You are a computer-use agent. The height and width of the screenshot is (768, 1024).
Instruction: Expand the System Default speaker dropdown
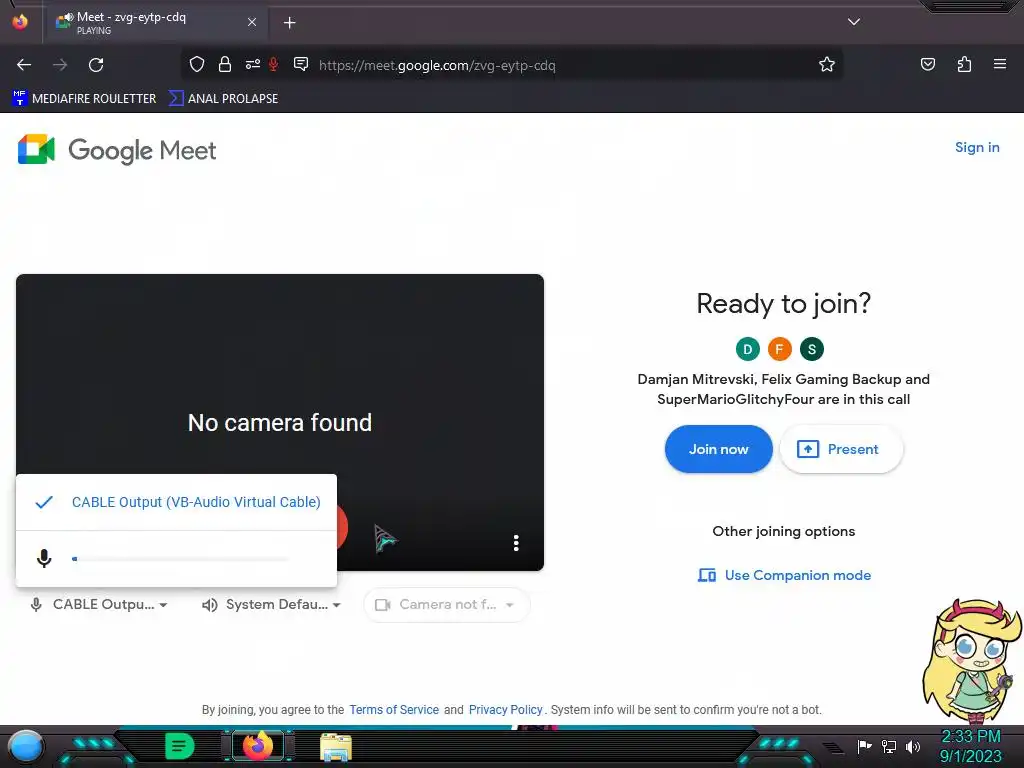271,605
